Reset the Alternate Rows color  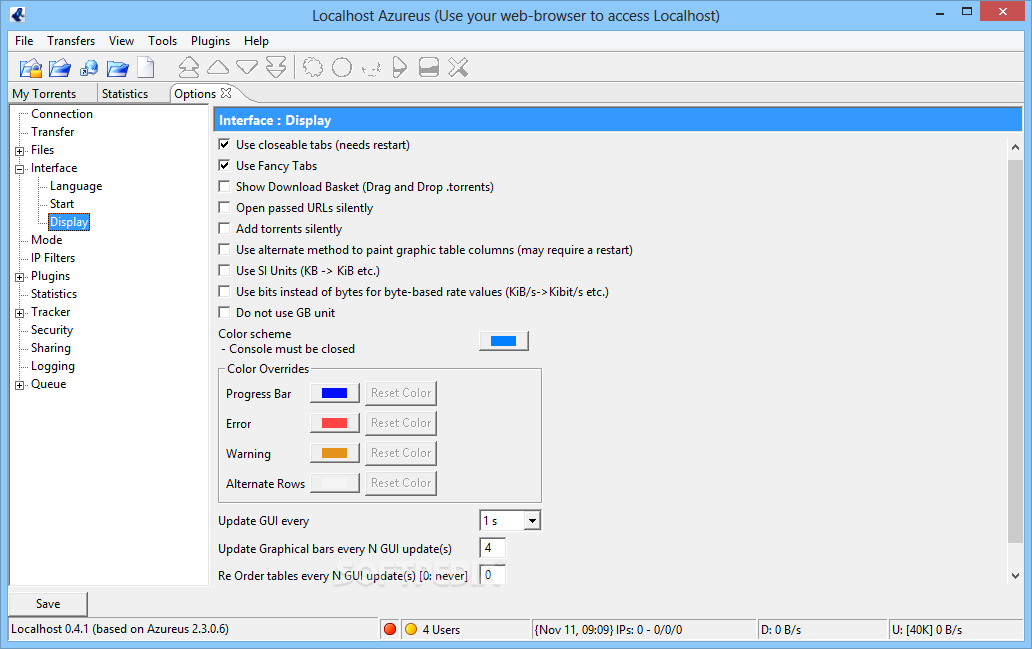tap(401, 483)
